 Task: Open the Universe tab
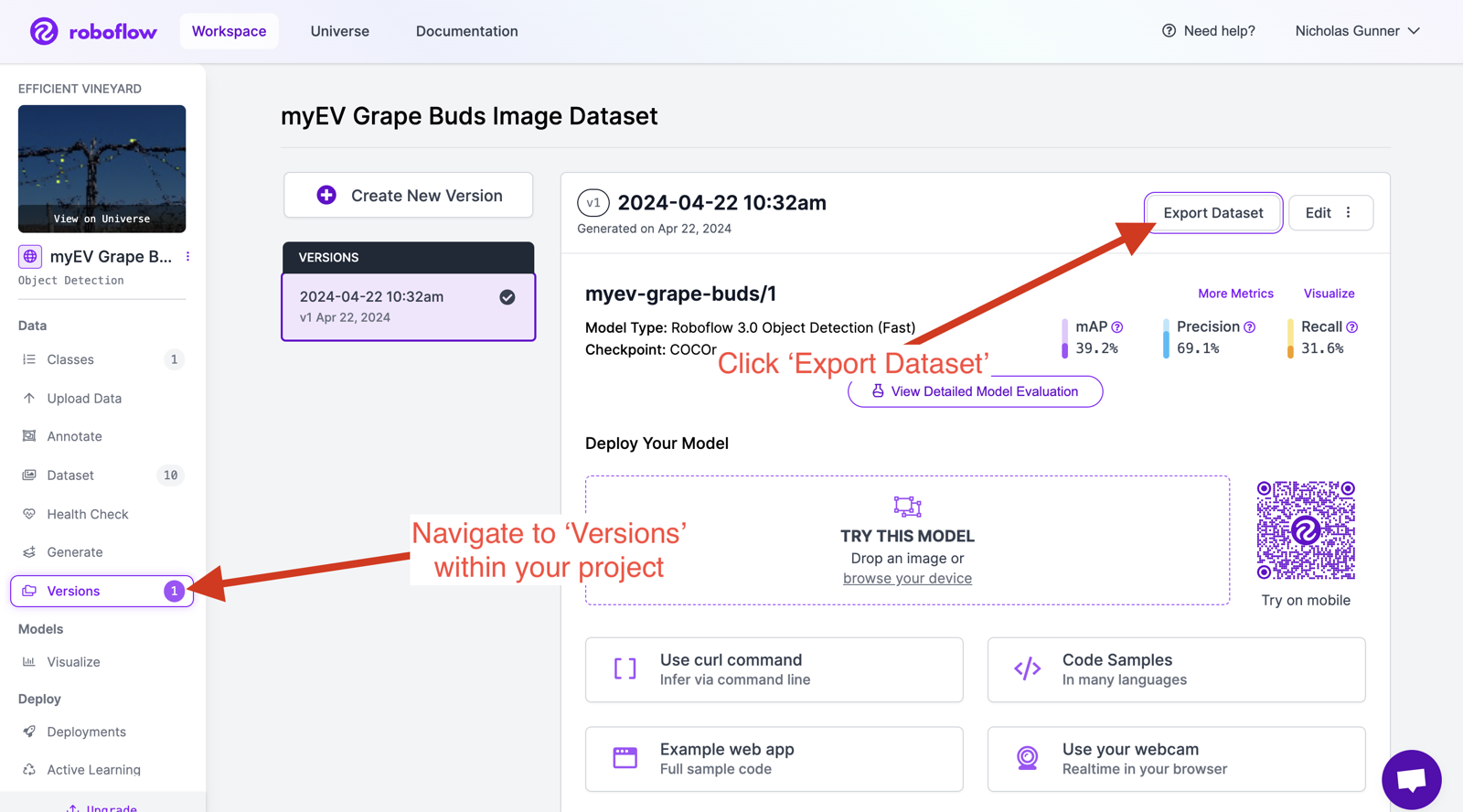tap(340, 31)
